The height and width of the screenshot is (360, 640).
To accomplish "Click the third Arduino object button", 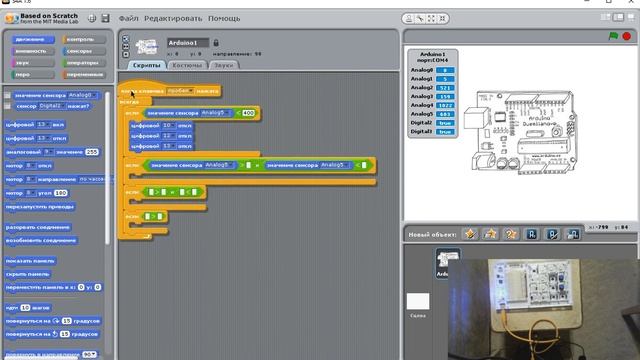I will point(573,234).
